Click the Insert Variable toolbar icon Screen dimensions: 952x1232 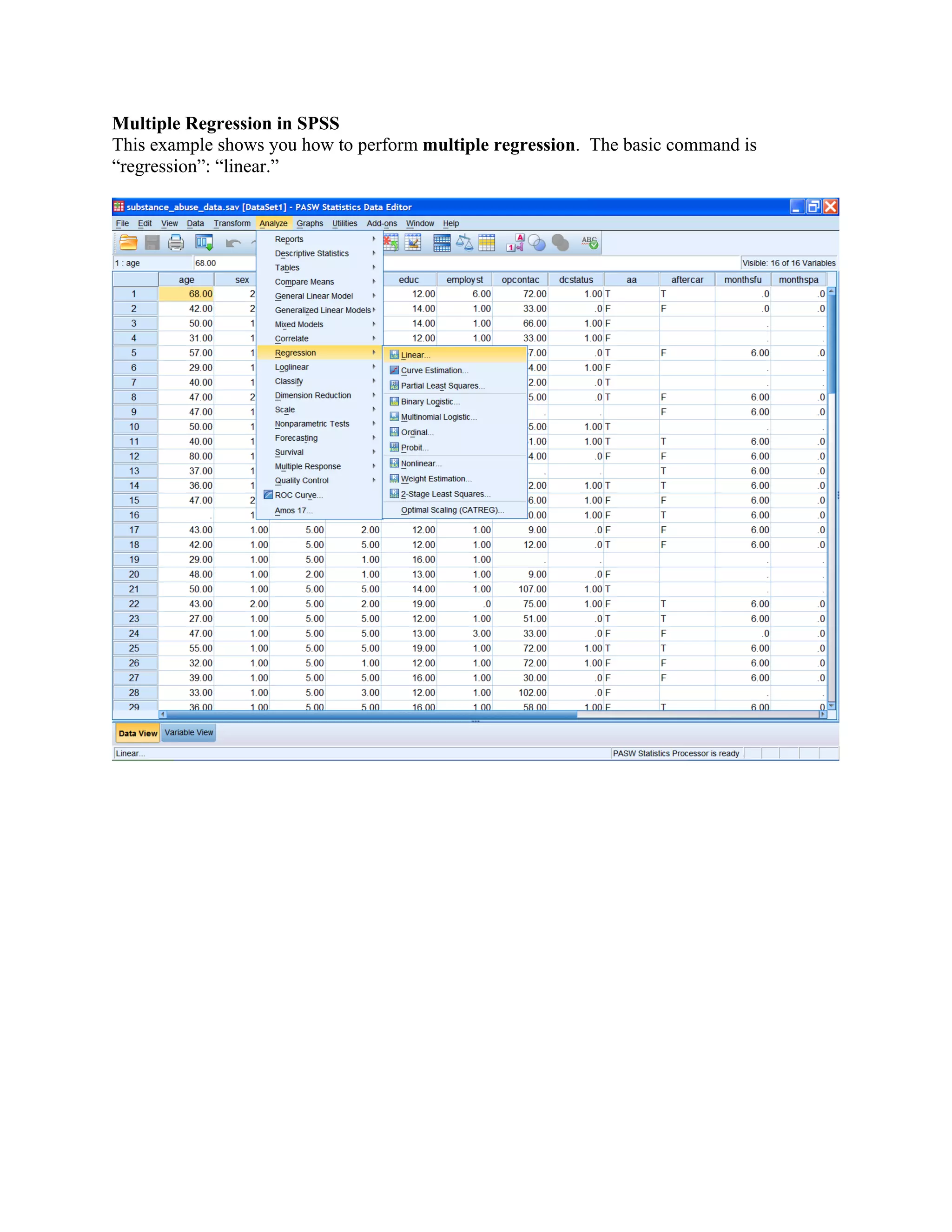[413, 243]
